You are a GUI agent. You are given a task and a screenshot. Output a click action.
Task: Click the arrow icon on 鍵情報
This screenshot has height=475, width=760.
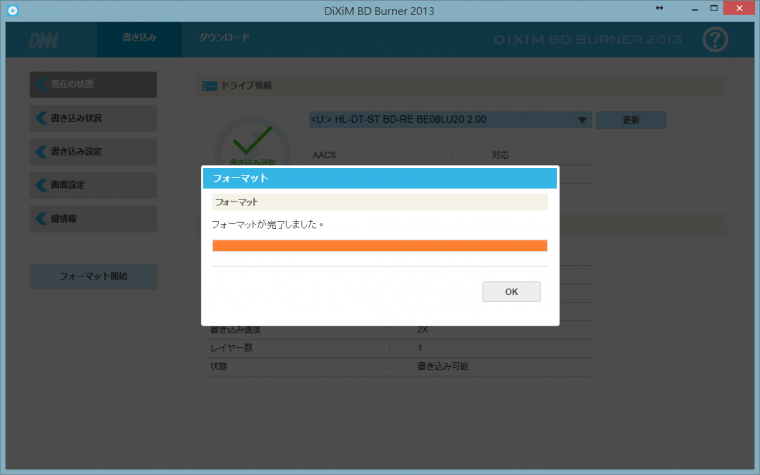pos(41,219)
